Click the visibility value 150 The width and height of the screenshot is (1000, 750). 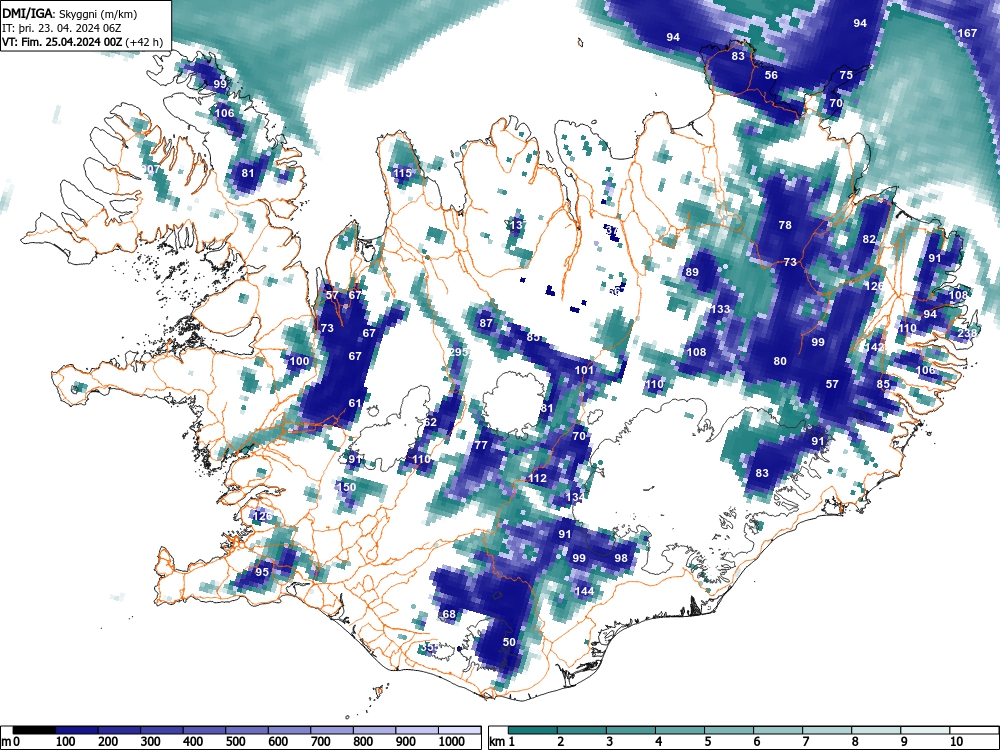coord(346,487)
